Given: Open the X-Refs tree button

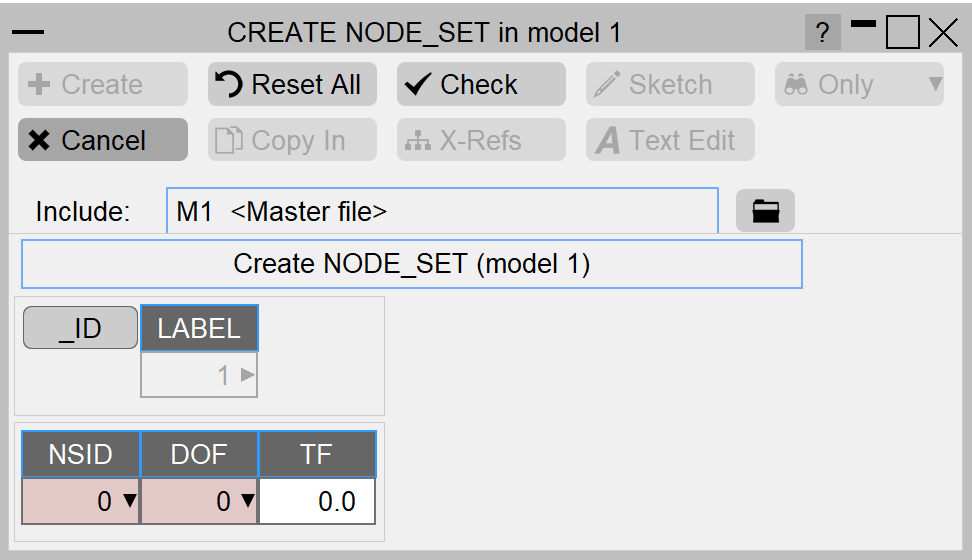Looking at the screenshot, I should click(x=481, y=140).
